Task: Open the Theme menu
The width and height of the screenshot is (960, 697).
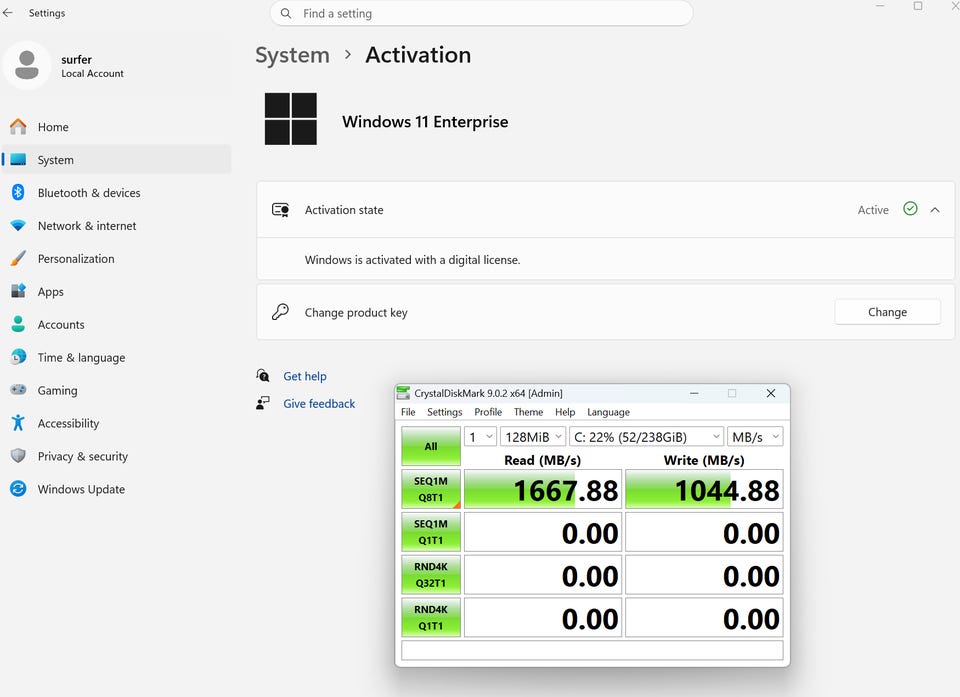Action: pyautogui.click(x=528, y=412)
